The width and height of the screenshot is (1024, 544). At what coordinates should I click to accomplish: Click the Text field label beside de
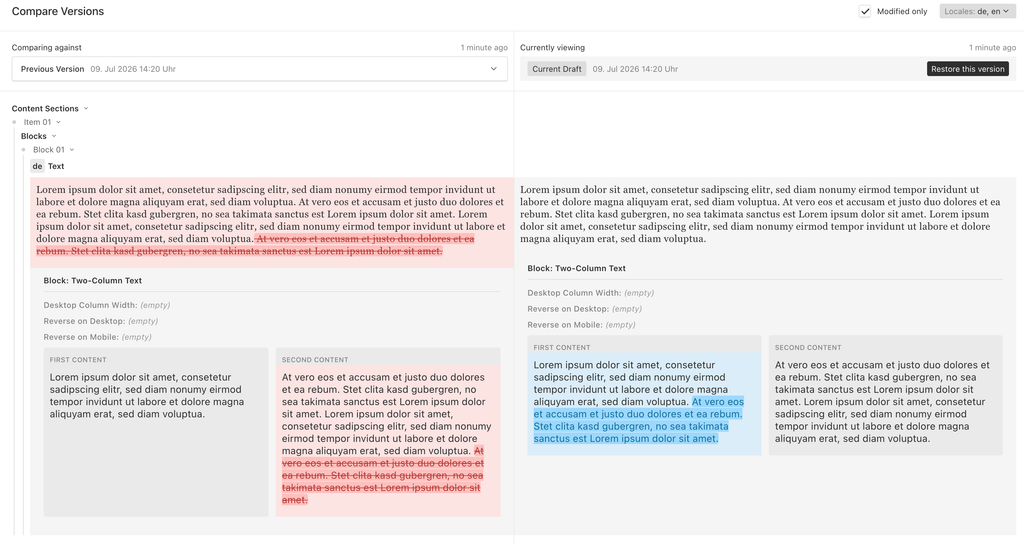click(56, 166)
